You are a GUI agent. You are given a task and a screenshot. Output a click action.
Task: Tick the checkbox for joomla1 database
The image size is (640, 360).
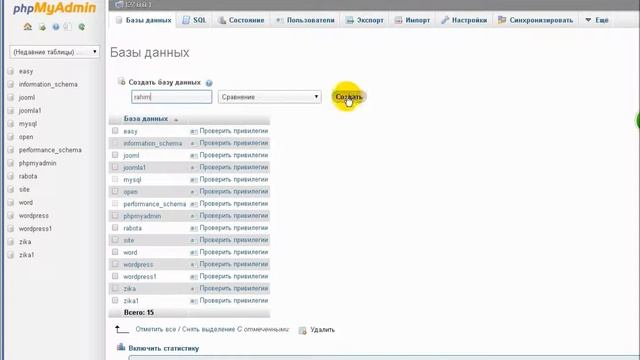(115, 167)
